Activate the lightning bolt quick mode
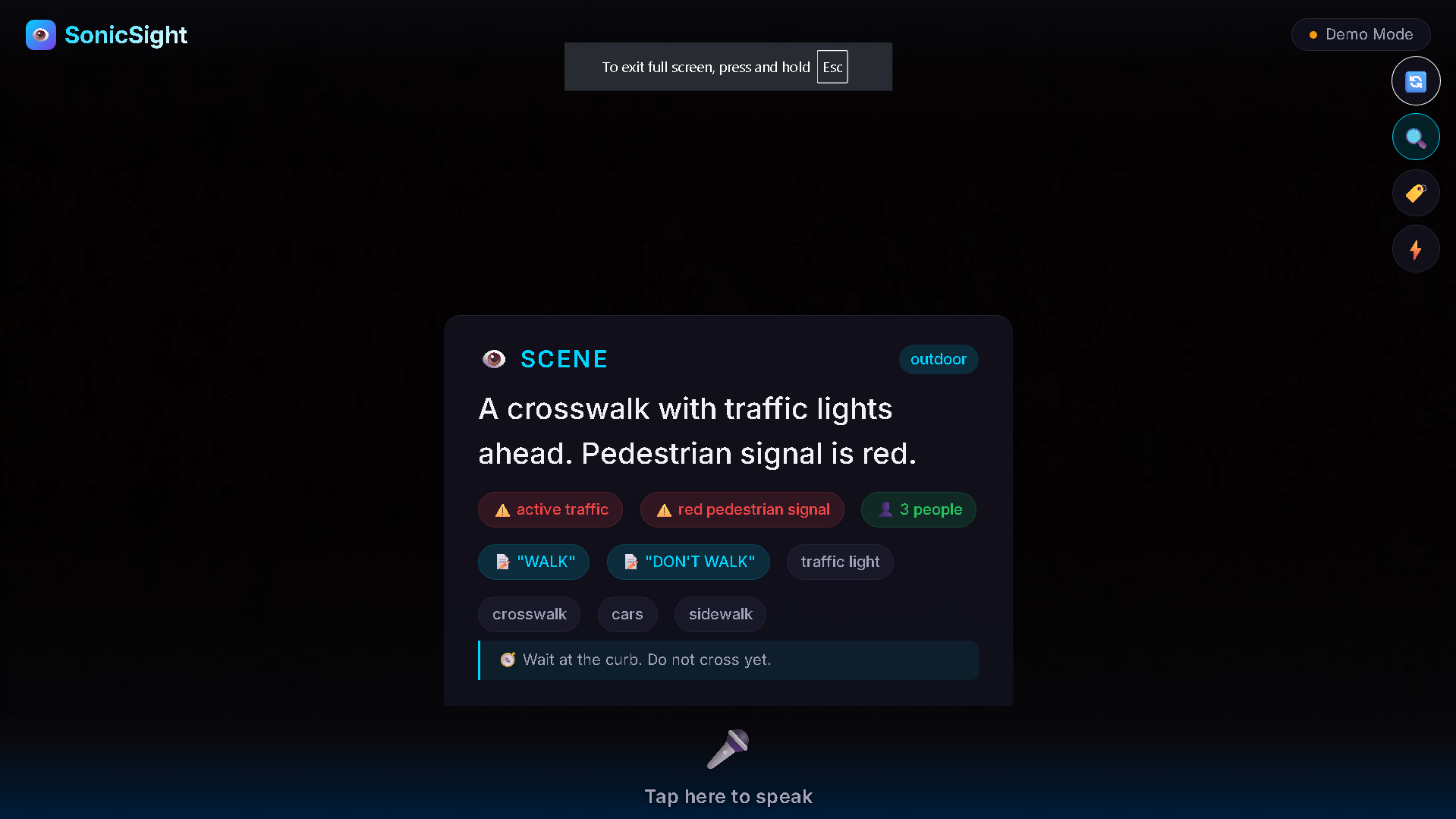Screen dimensions: 1456x819 (x=1416, y=249)
